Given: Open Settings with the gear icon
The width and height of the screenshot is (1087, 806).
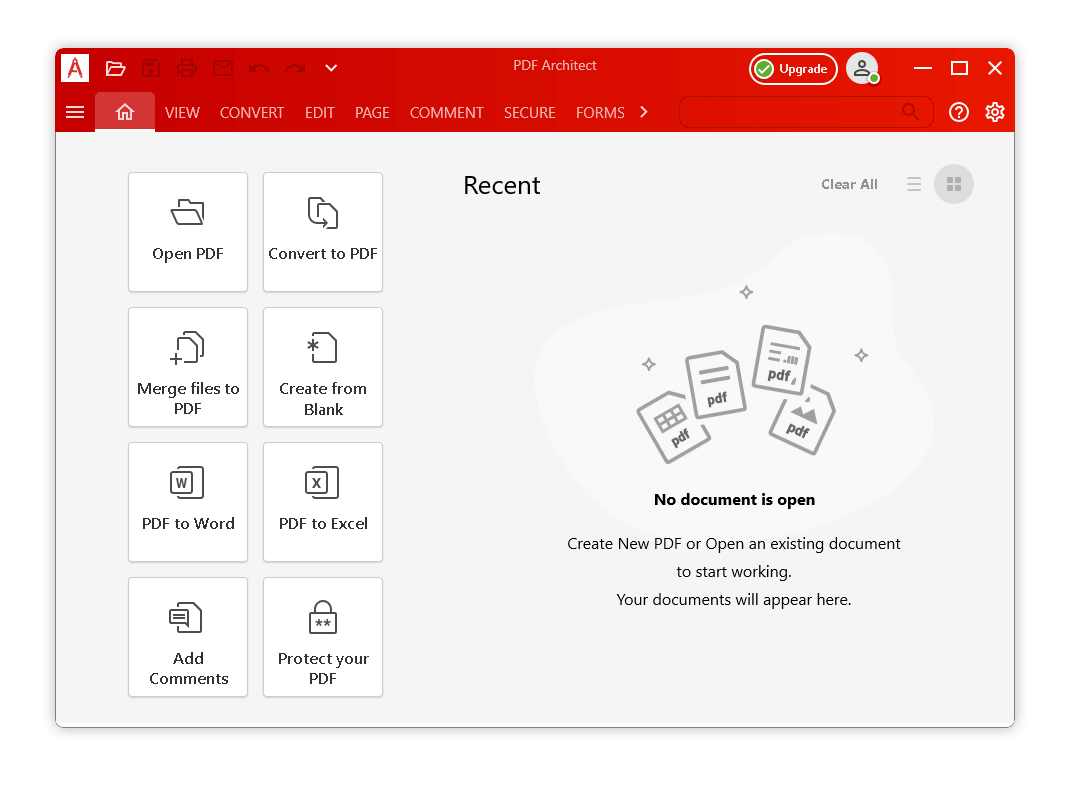Looking at the screenshot, I should click(x=994, y=112).
